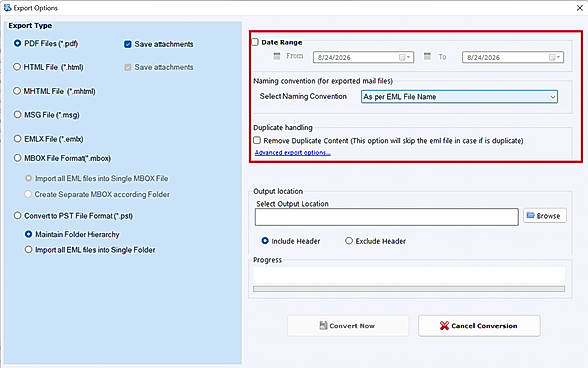Open Advanced export options link
The width and height of the screenshot is (588, 368).
292,153
